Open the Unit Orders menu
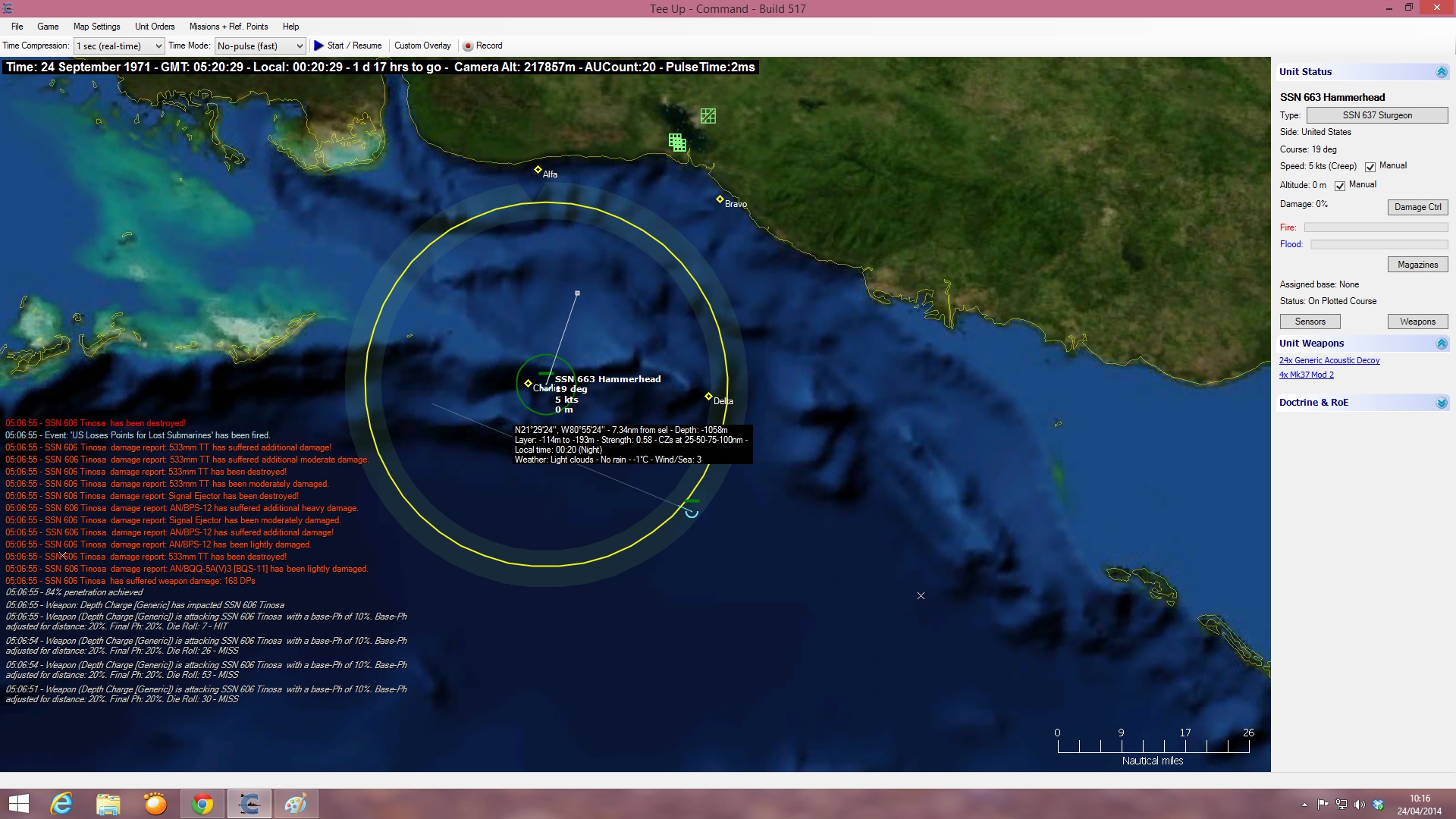The image size is (1456, 819). click(x=155, y=27)
